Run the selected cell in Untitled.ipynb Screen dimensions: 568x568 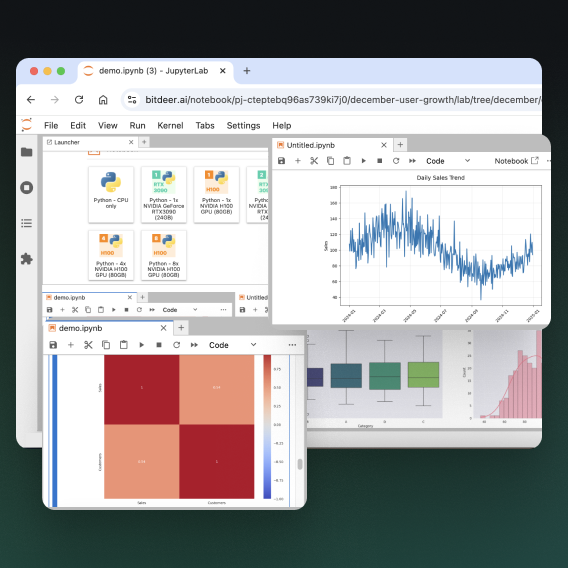(x=364, y=161)
